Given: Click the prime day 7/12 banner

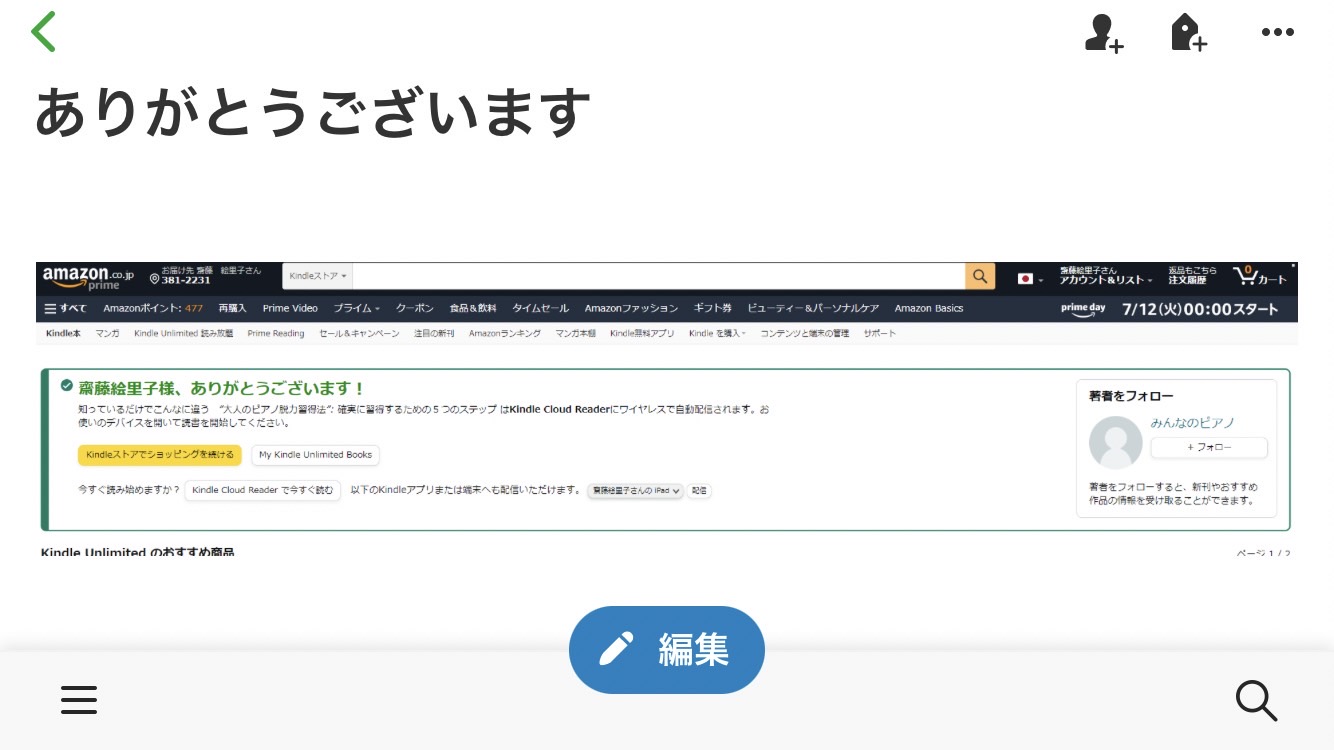Looking at the screenshot, I should [1169, 309].
